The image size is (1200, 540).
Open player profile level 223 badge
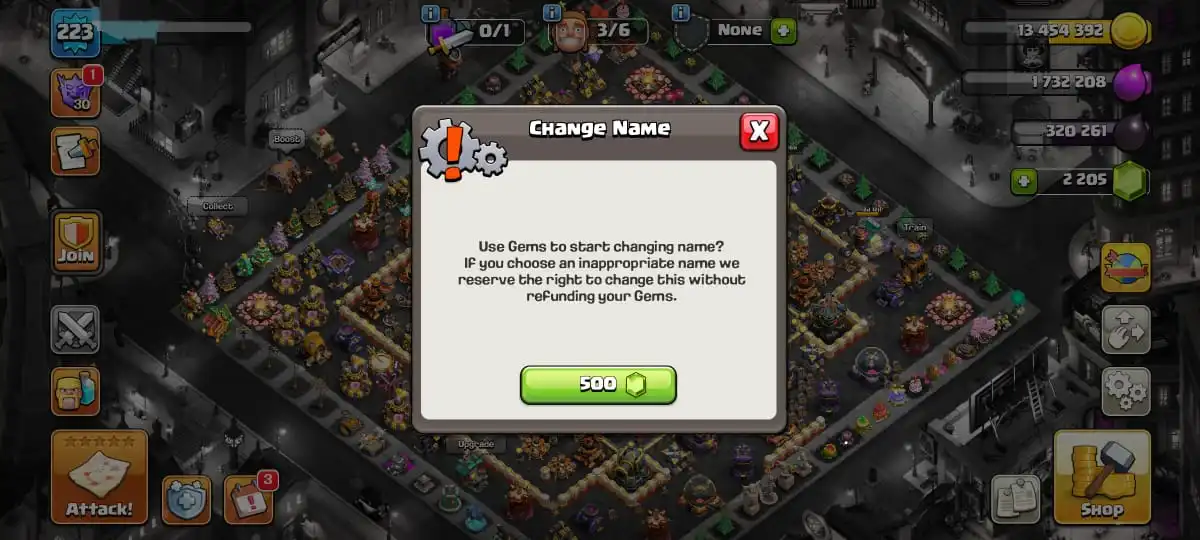tap(74, 33)
